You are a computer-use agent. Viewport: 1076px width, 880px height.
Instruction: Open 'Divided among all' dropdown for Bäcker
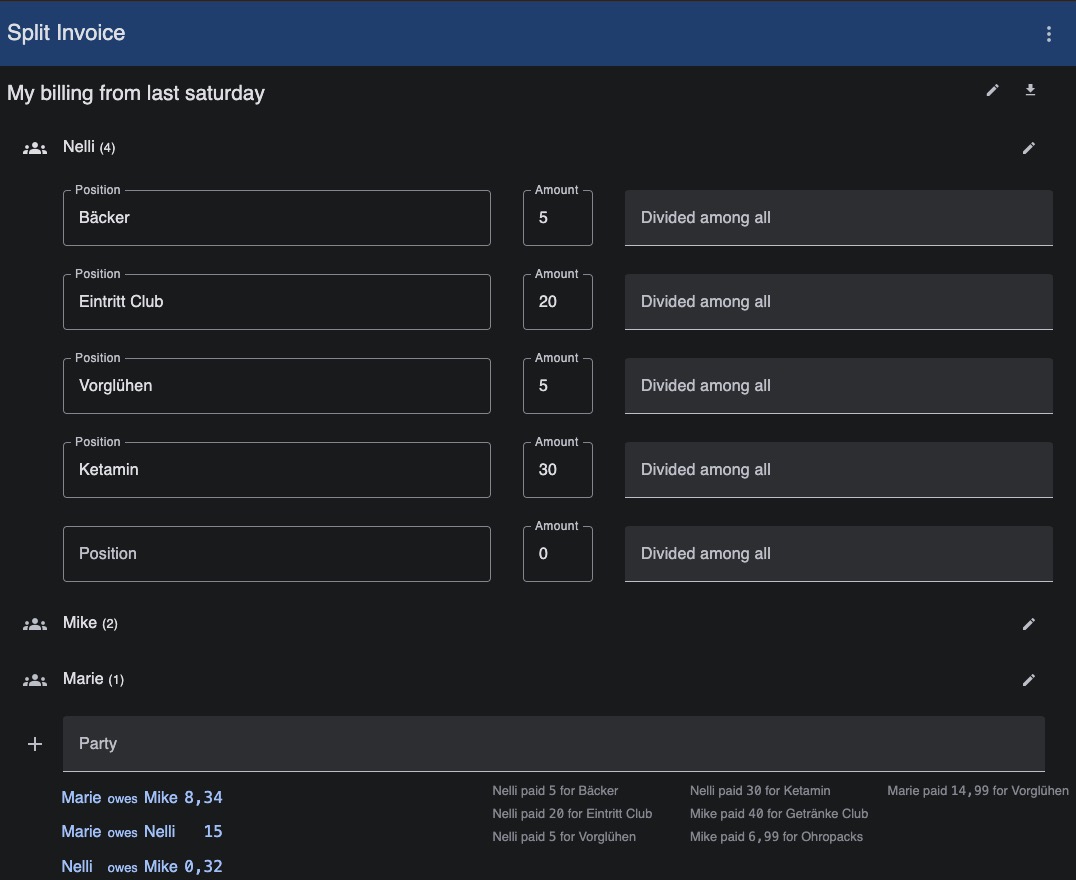pyautogui.click(x=838, y=218)
